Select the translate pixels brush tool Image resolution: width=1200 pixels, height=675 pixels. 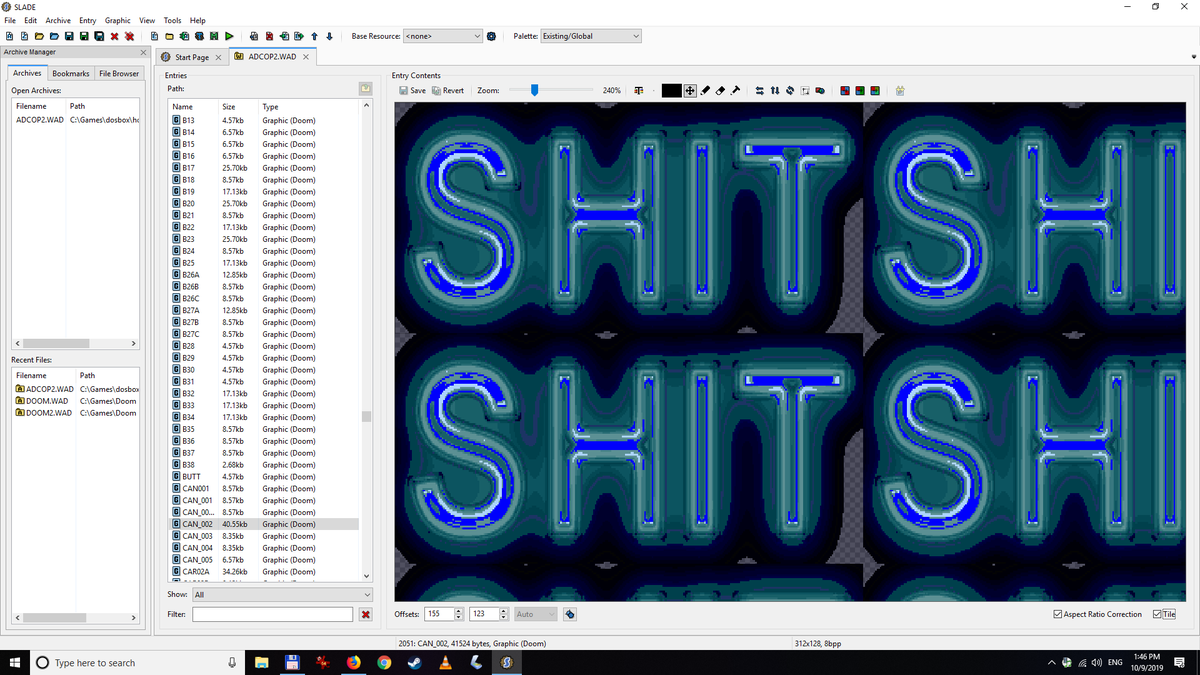click(x=735, y=90)
